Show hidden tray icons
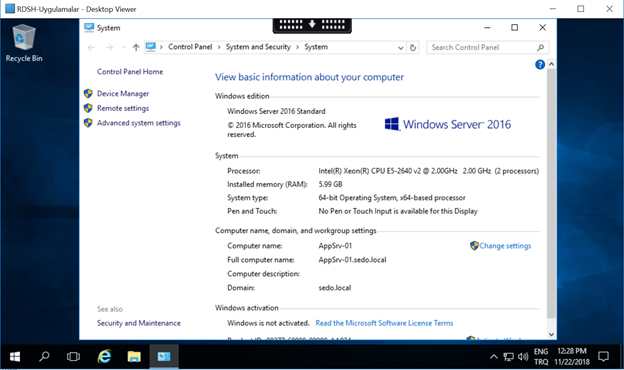Image resolution: width=624 pixels, height=370 pixels. [493, 357]
